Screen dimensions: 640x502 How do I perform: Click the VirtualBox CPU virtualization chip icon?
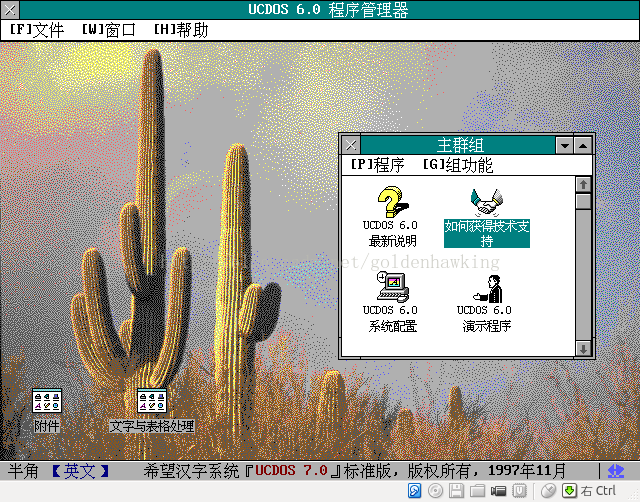(519, 491)
